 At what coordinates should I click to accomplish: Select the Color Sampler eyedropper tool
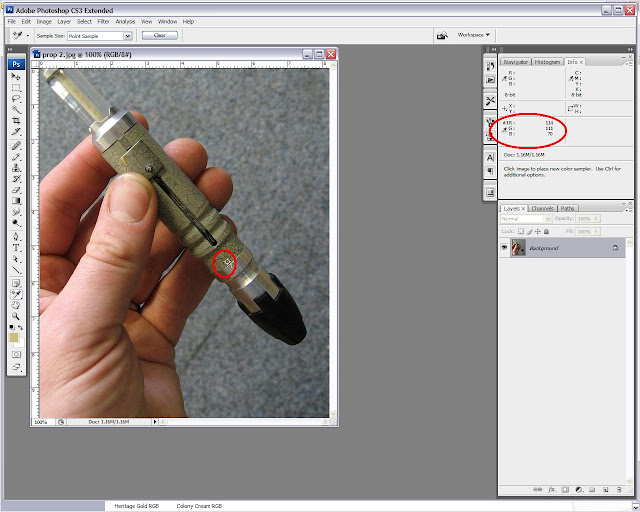tap(16, 294)
